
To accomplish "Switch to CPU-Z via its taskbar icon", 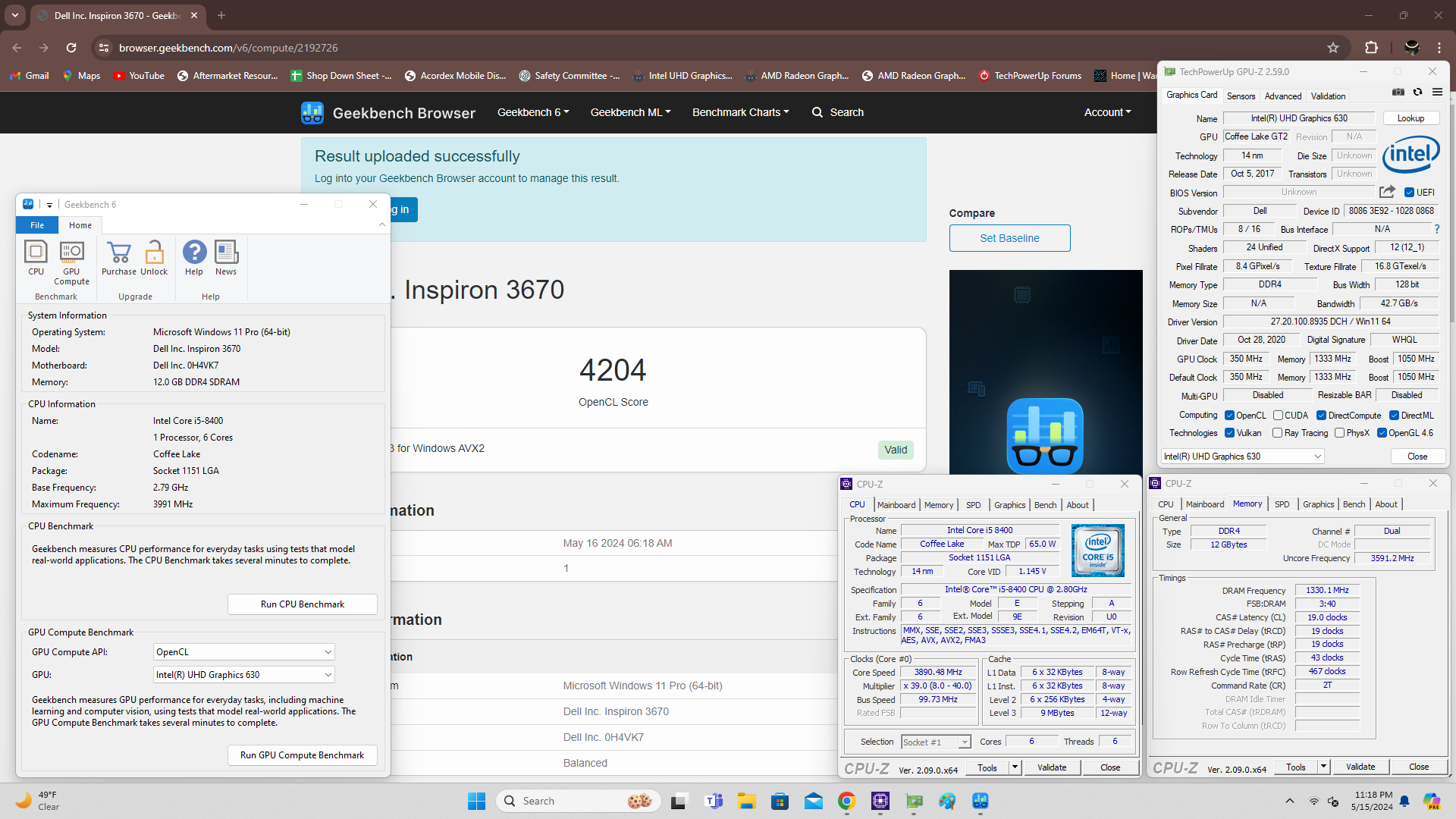I will click(880, 801).
